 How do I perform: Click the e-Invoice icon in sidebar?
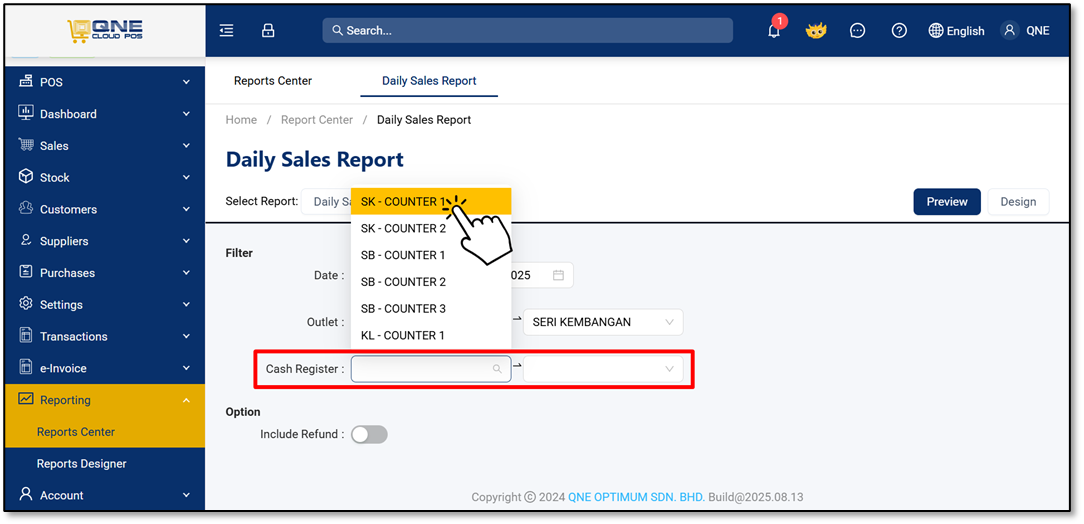(26, 368)
